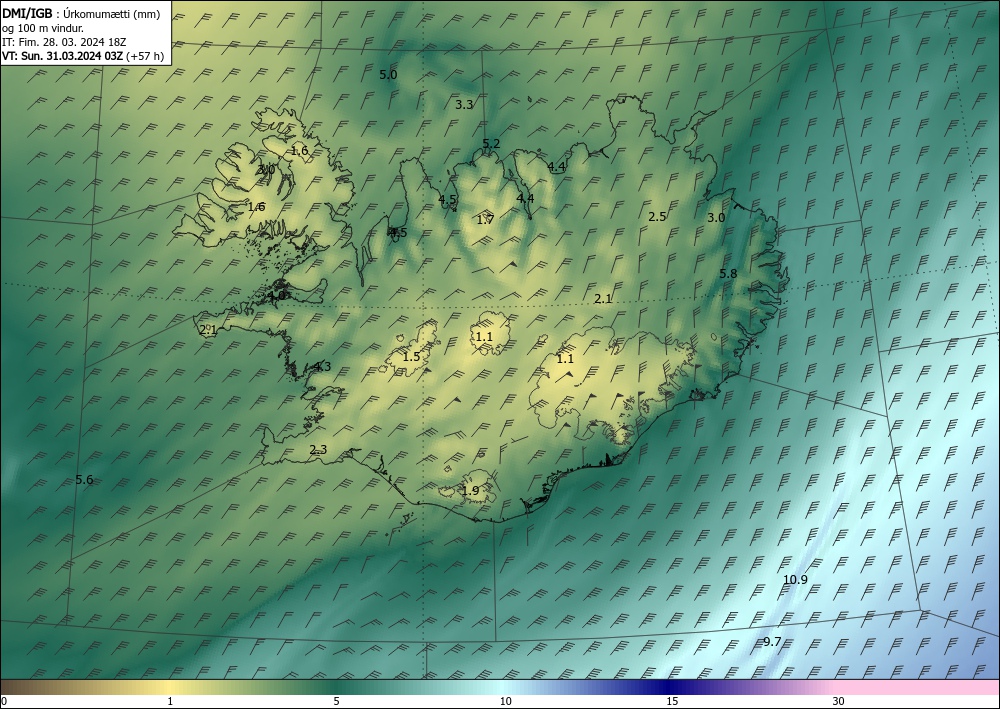
Task: Click the 1.7 value label
Action: 485,220
